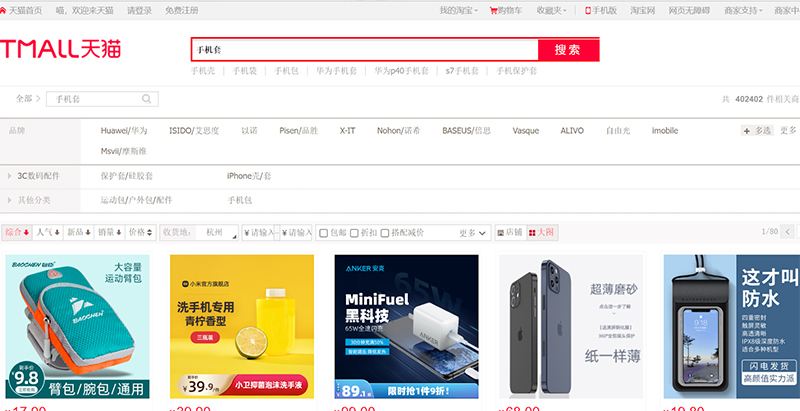Click the TMALL 天猫 logo
Viewport: 800px width, 411px height.
[x=60, y=49]
